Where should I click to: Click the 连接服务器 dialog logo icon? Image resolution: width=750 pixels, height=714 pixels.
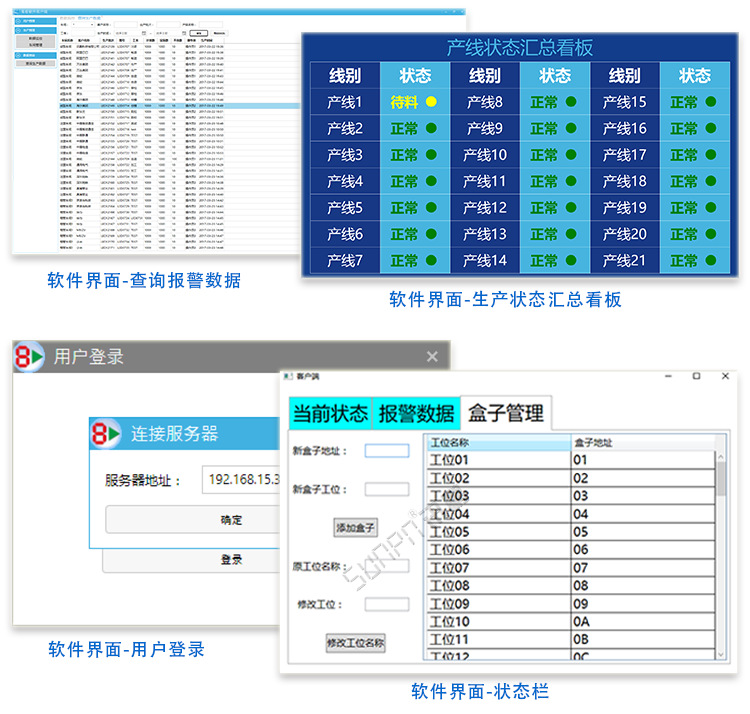pos(108,434)
